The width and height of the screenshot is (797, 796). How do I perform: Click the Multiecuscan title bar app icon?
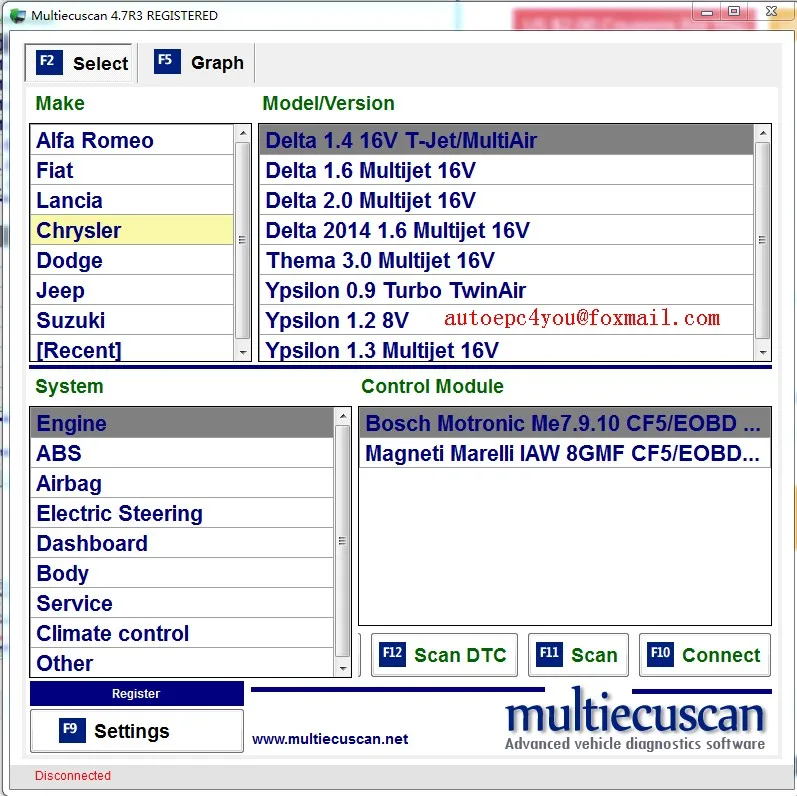click(18, 16)
